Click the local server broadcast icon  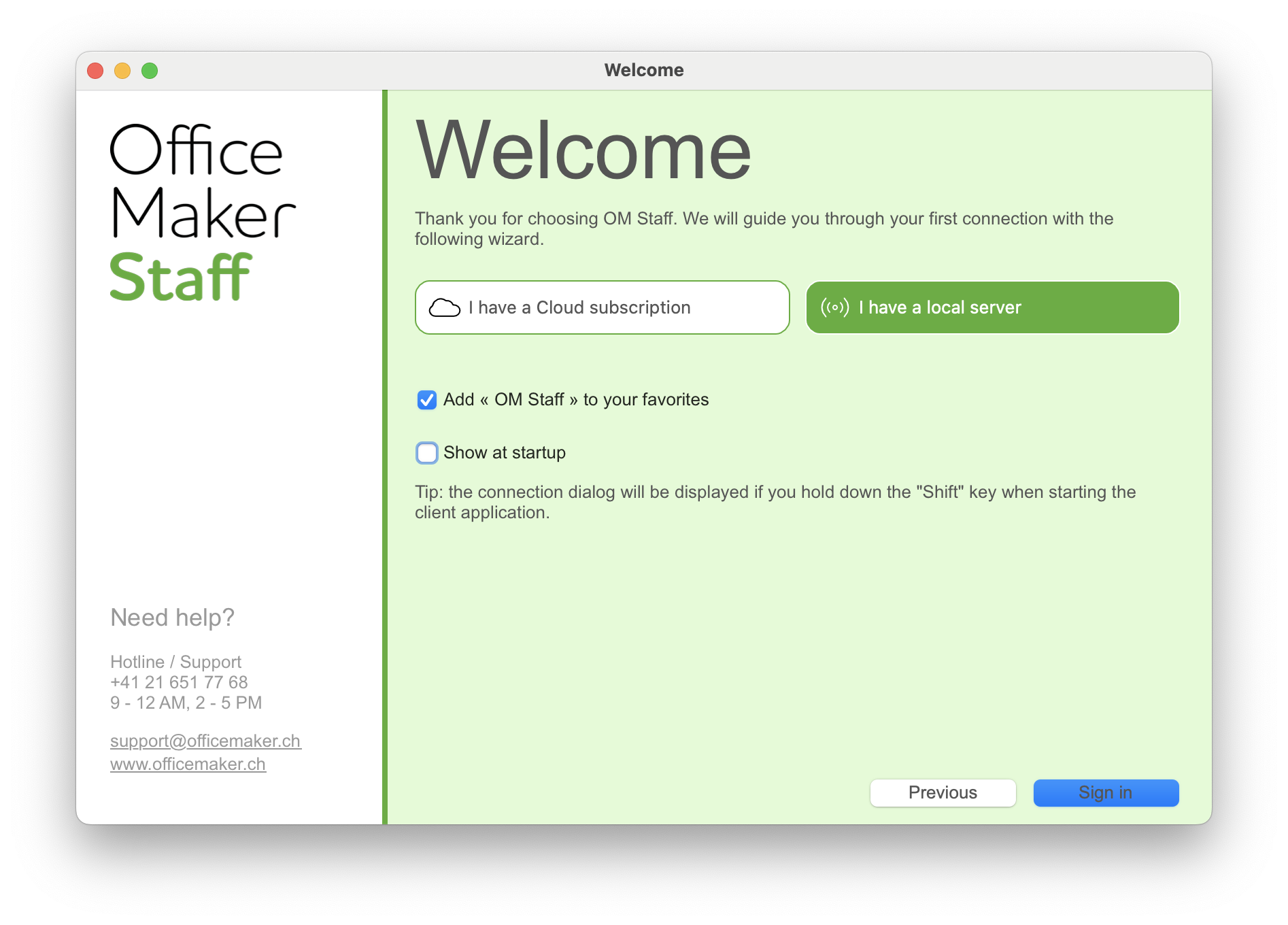(834, 307)
